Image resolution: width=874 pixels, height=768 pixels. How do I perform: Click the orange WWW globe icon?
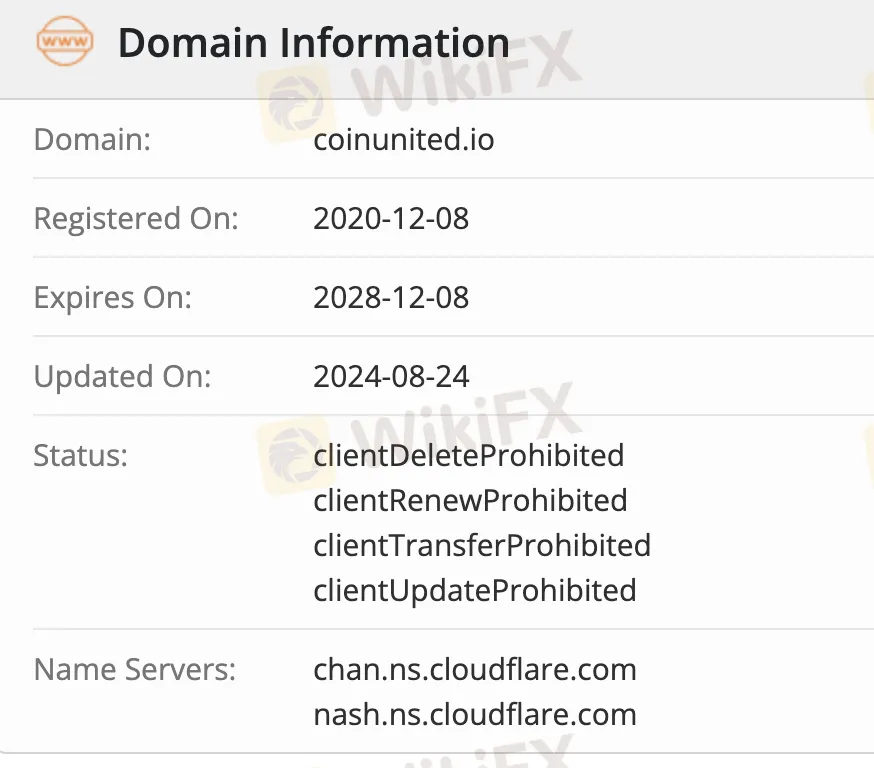65,41
